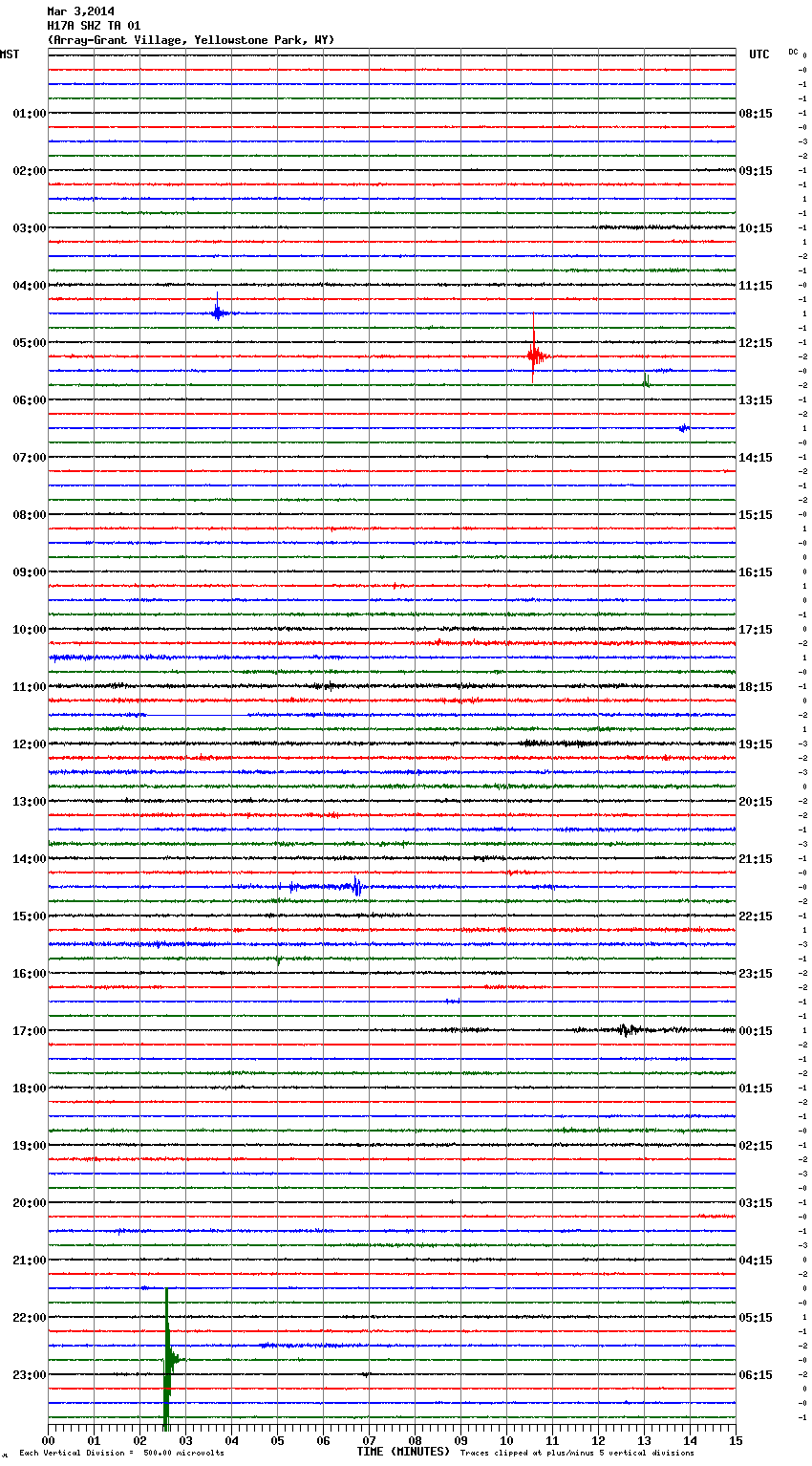Select the '01:00' MST time label
The width and height of the screenshot is (812, 1466).
pyautogui.click(x=29, y=114)
